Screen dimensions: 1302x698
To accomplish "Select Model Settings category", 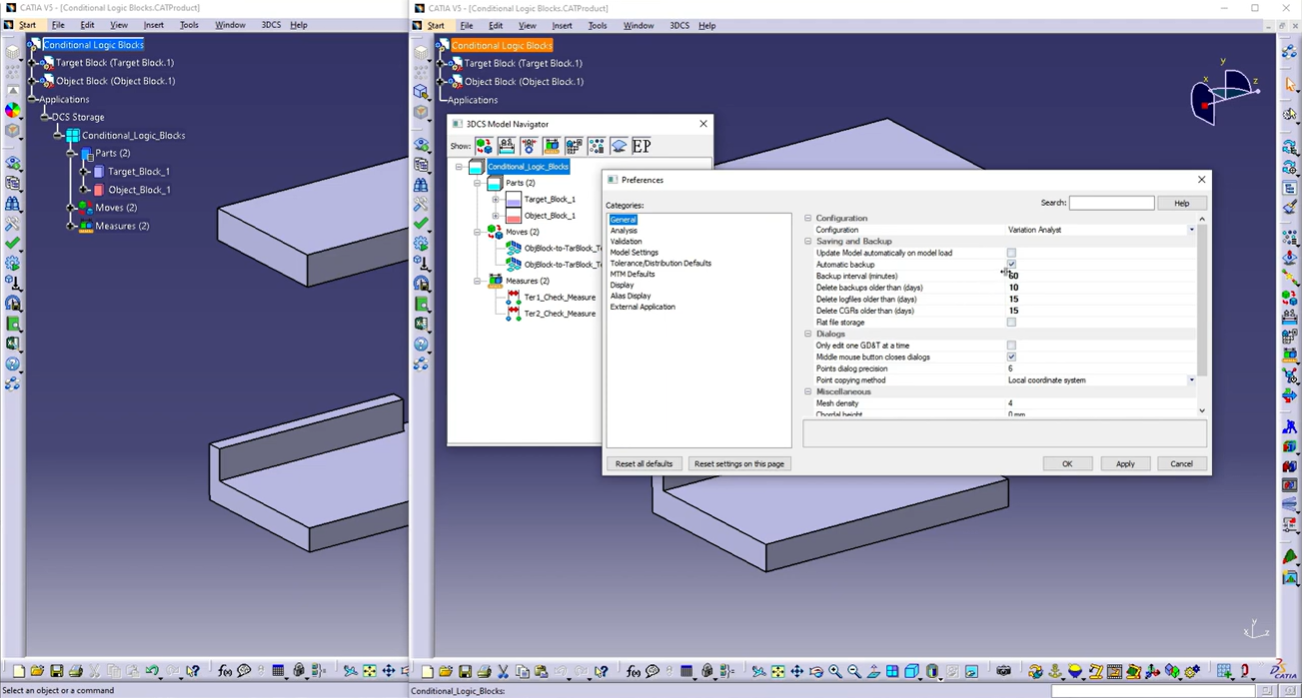I will pyautogui.click(x=634, y=253).
